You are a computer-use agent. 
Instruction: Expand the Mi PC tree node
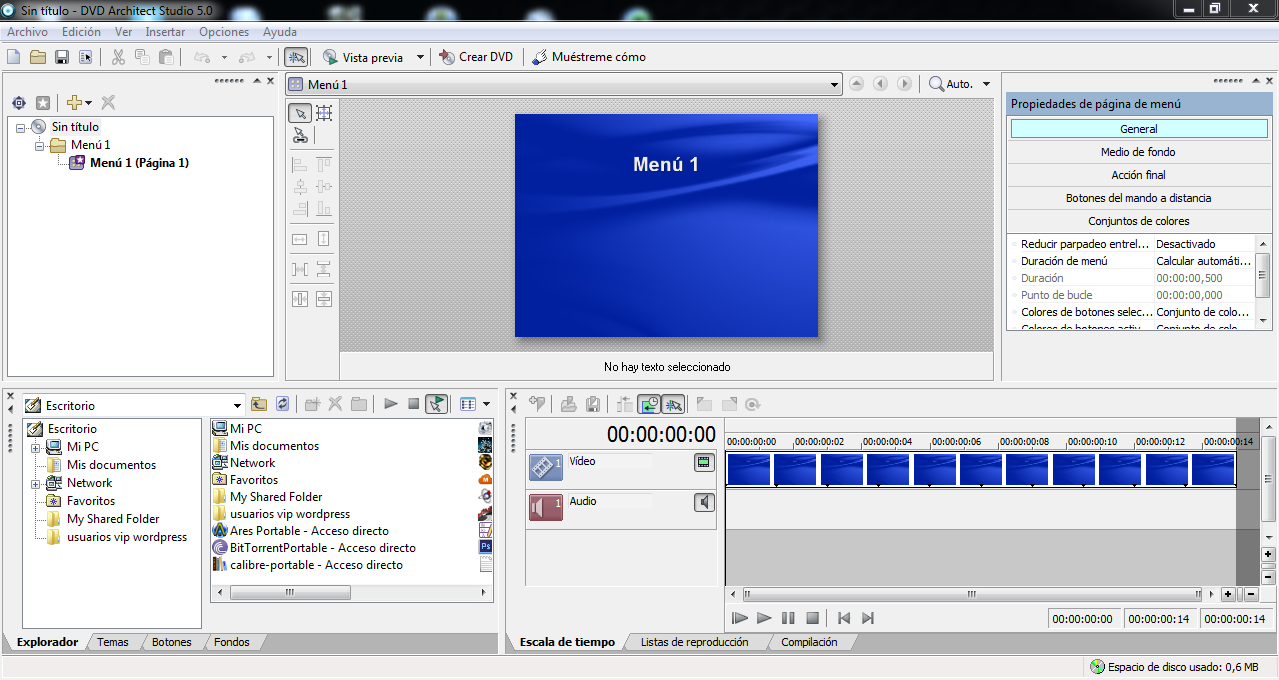coord(36,447)
